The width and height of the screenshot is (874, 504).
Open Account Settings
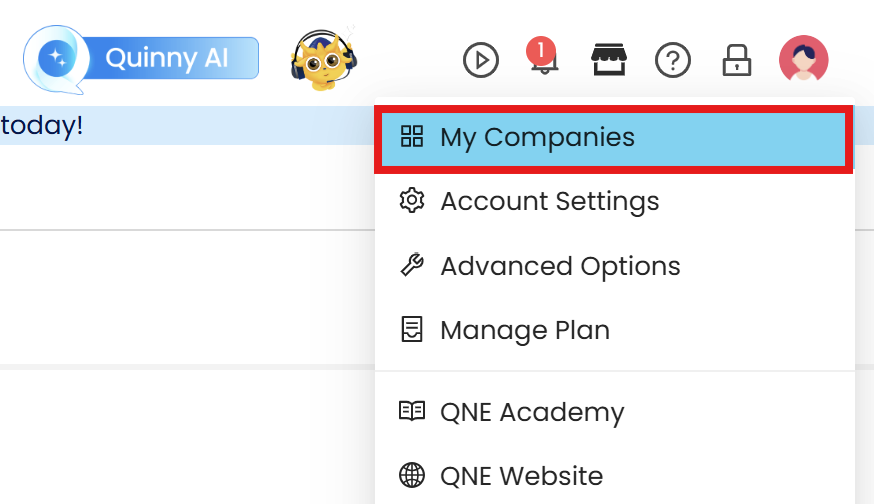pyautogui.click(x=549, y=201)
